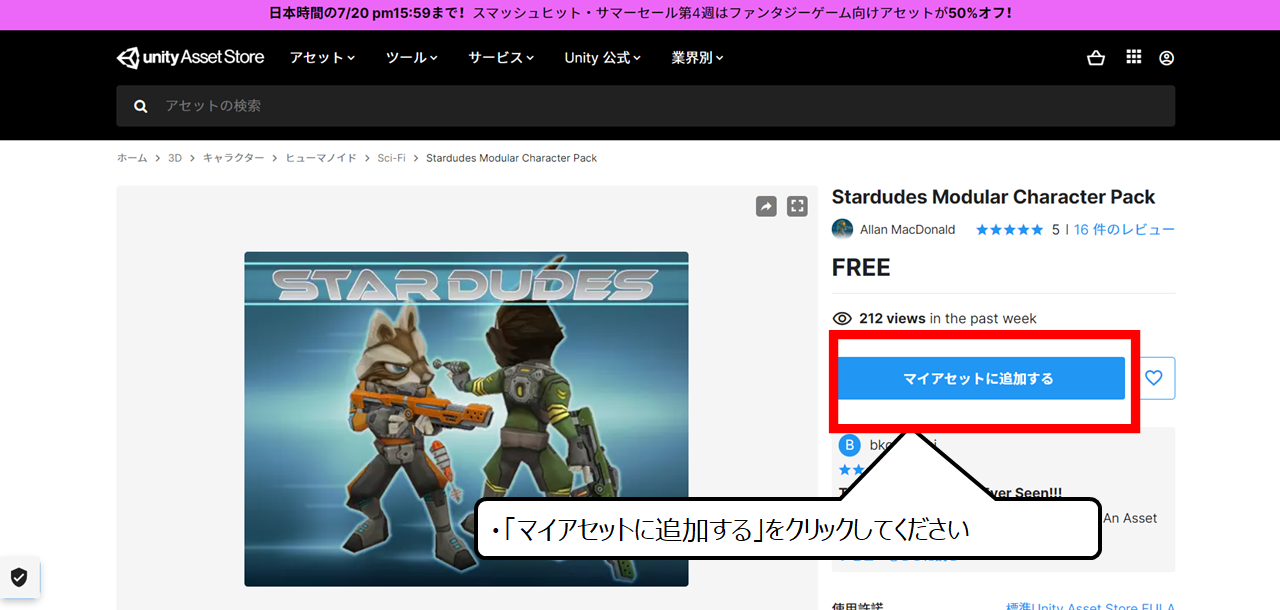This screenshot has width=1280, height=610.
Task: Click the FREE price text
Action: [861, 268]
